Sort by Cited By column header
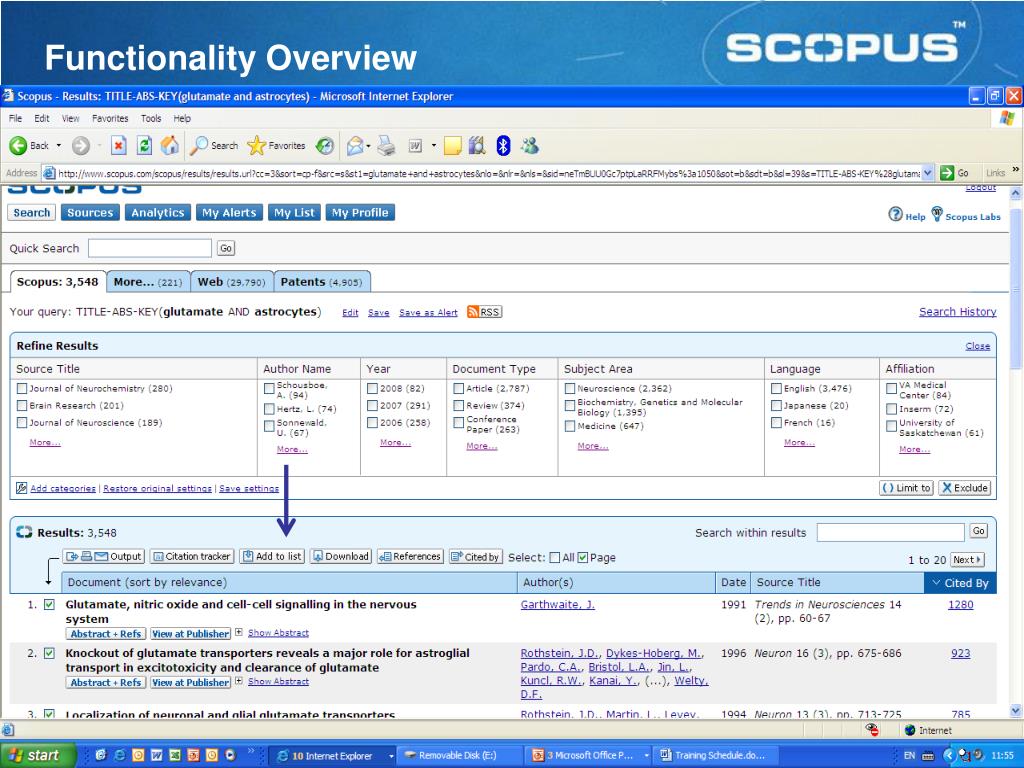Image resolution: width=1024 pixels, height=768 pixels. pos(960,583)
